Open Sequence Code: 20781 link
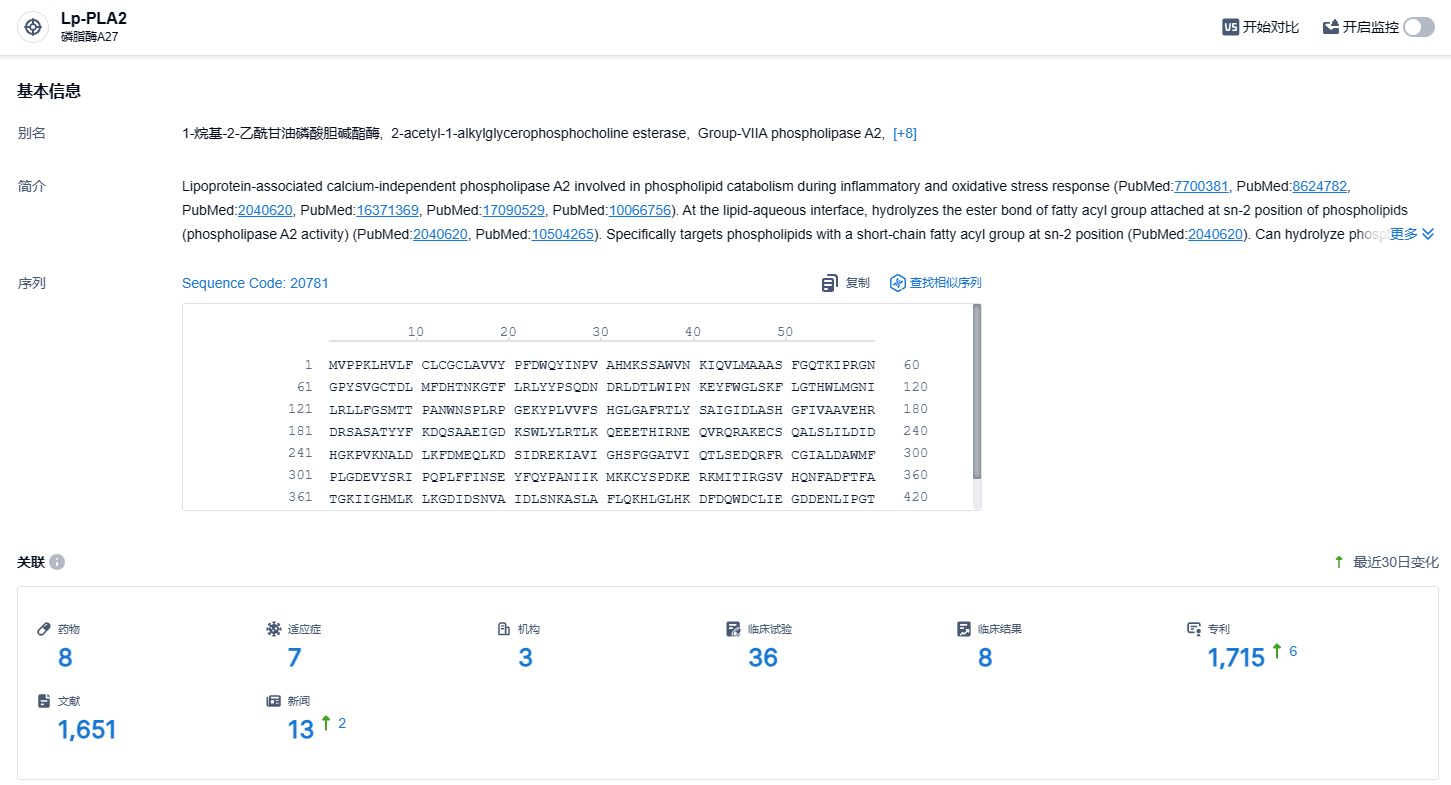Viewport: 1451px width, 785px height. click(255, 284)
